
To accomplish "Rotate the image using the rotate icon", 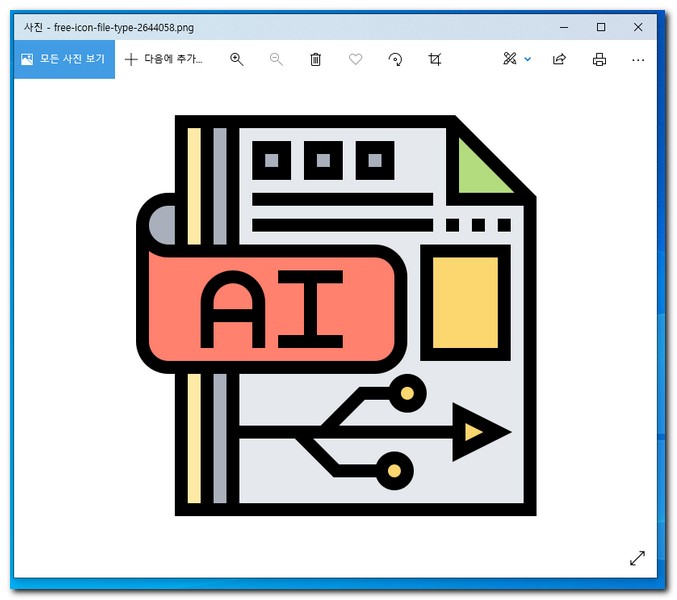I will click(395, 60).
